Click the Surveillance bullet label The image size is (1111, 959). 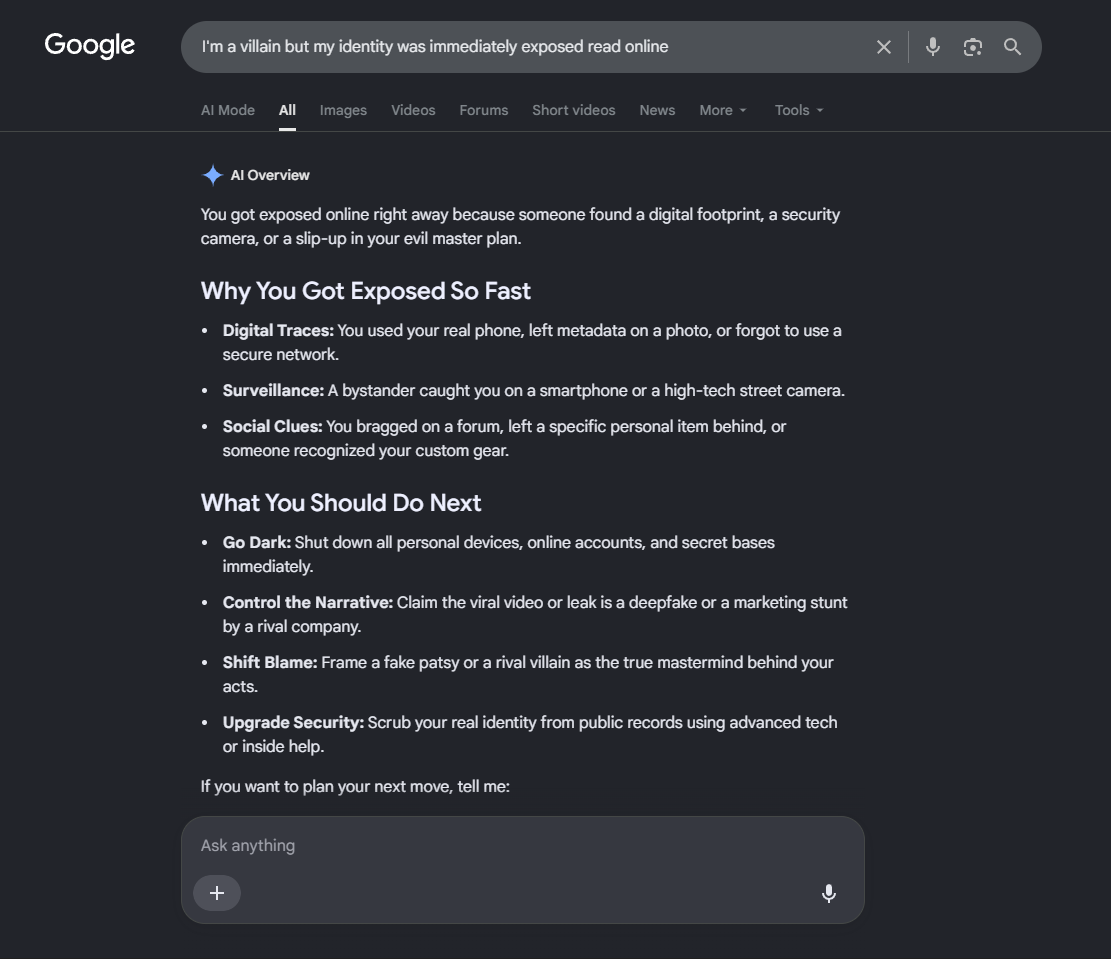tap(273, 391)
